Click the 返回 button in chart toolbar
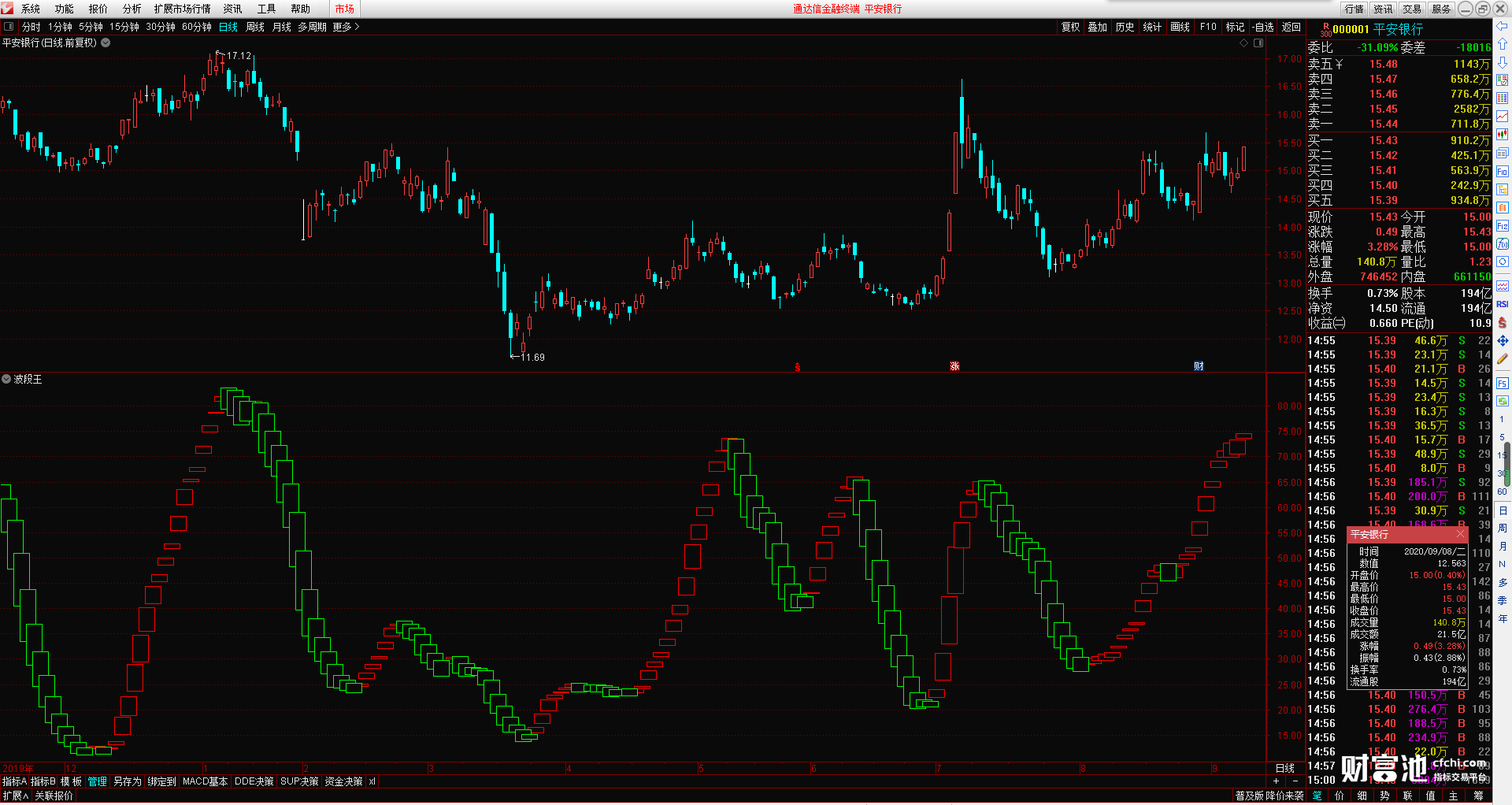Screen dimensions: 1512x805 tap(1291, 27)
